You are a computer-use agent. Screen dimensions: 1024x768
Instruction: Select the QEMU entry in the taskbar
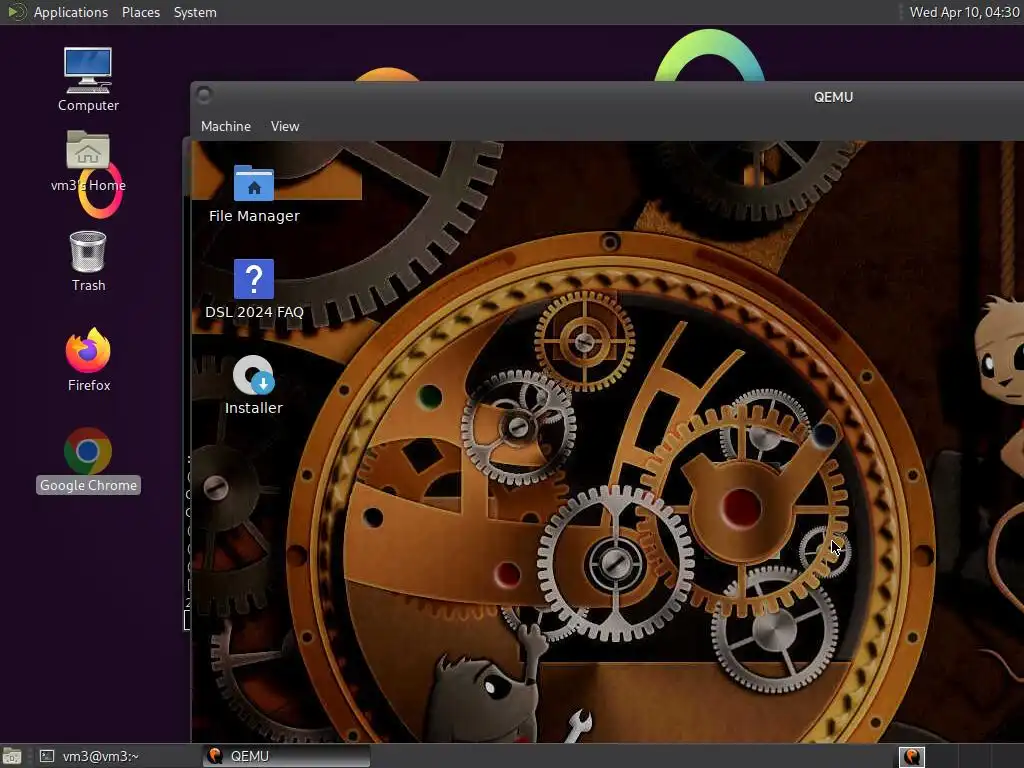286,756
